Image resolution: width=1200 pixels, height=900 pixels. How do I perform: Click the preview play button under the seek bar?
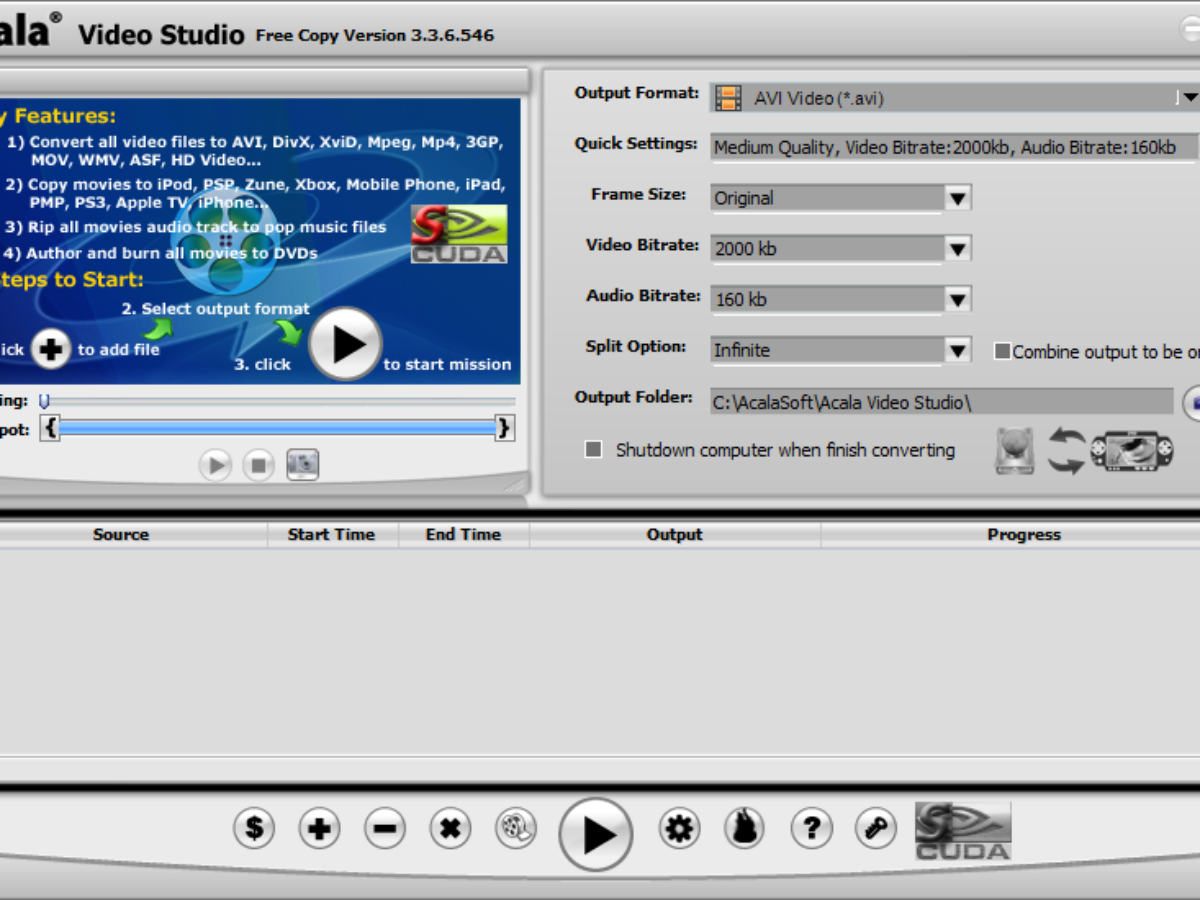(215, 465)
